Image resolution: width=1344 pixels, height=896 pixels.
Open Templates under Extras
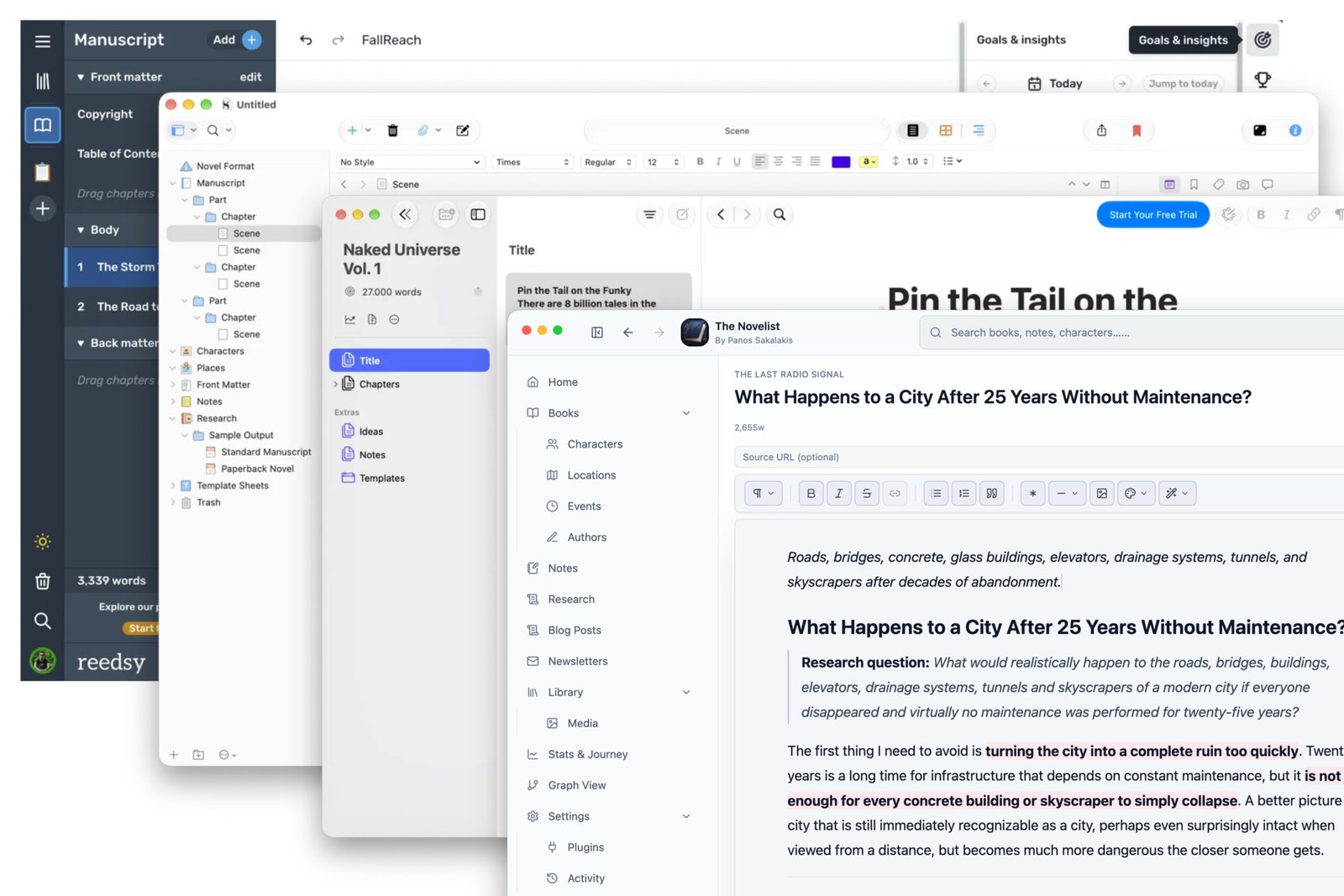pyautogui.click(x=382, y=478)
